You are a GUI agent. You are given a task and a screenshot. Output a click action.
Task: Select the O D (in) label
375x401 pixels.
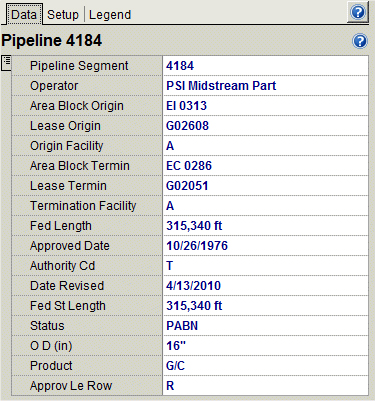coord(51,346)
